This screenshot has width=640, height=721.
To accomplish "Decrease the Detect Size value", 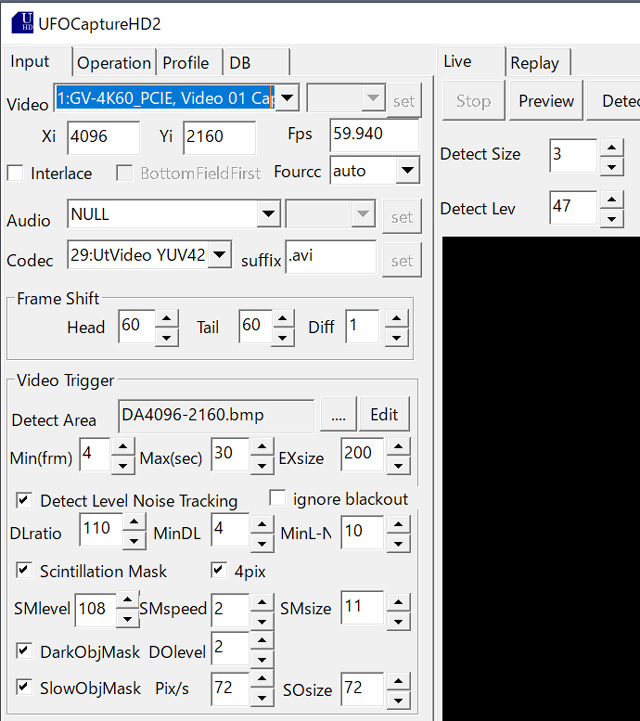I will (x=611, y=167).
